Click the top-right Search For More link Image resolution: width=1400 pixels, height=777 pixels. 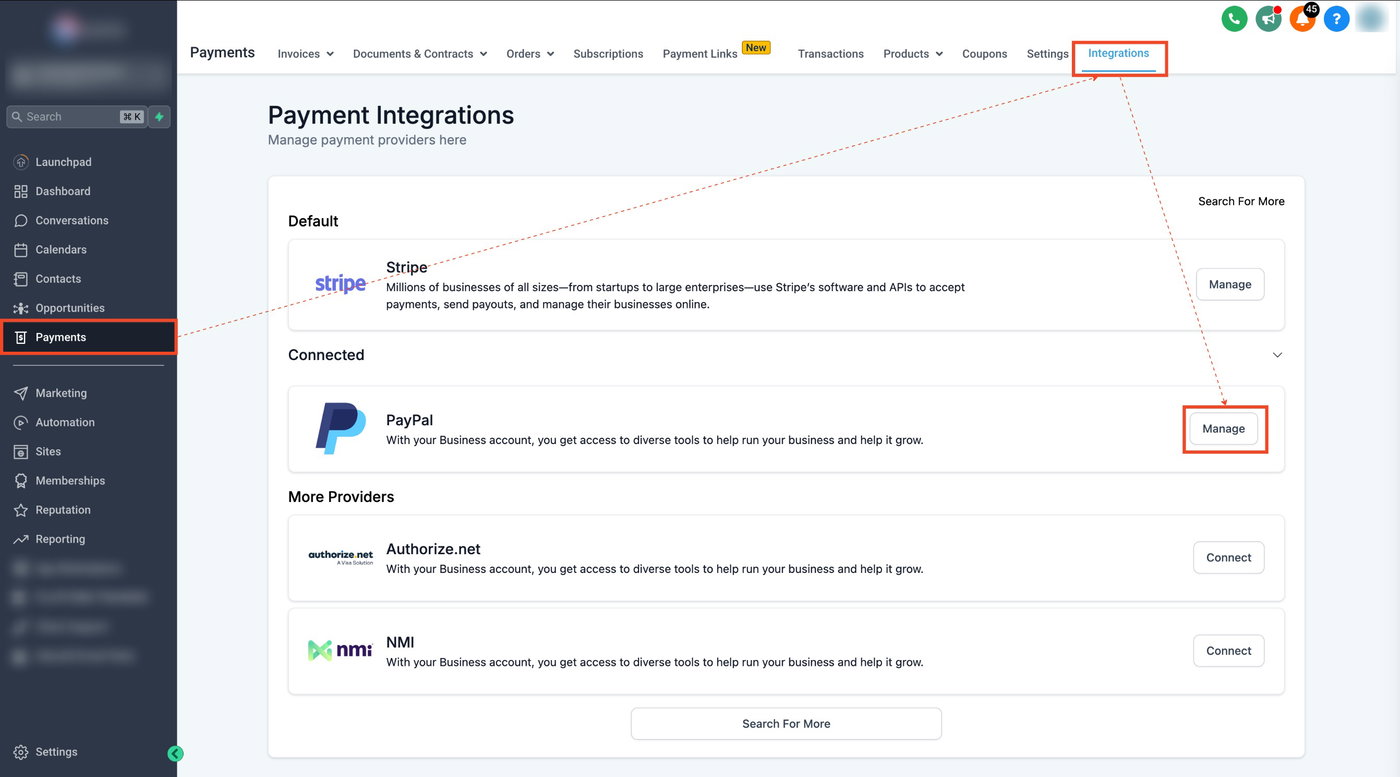[x=1241, y=201]
